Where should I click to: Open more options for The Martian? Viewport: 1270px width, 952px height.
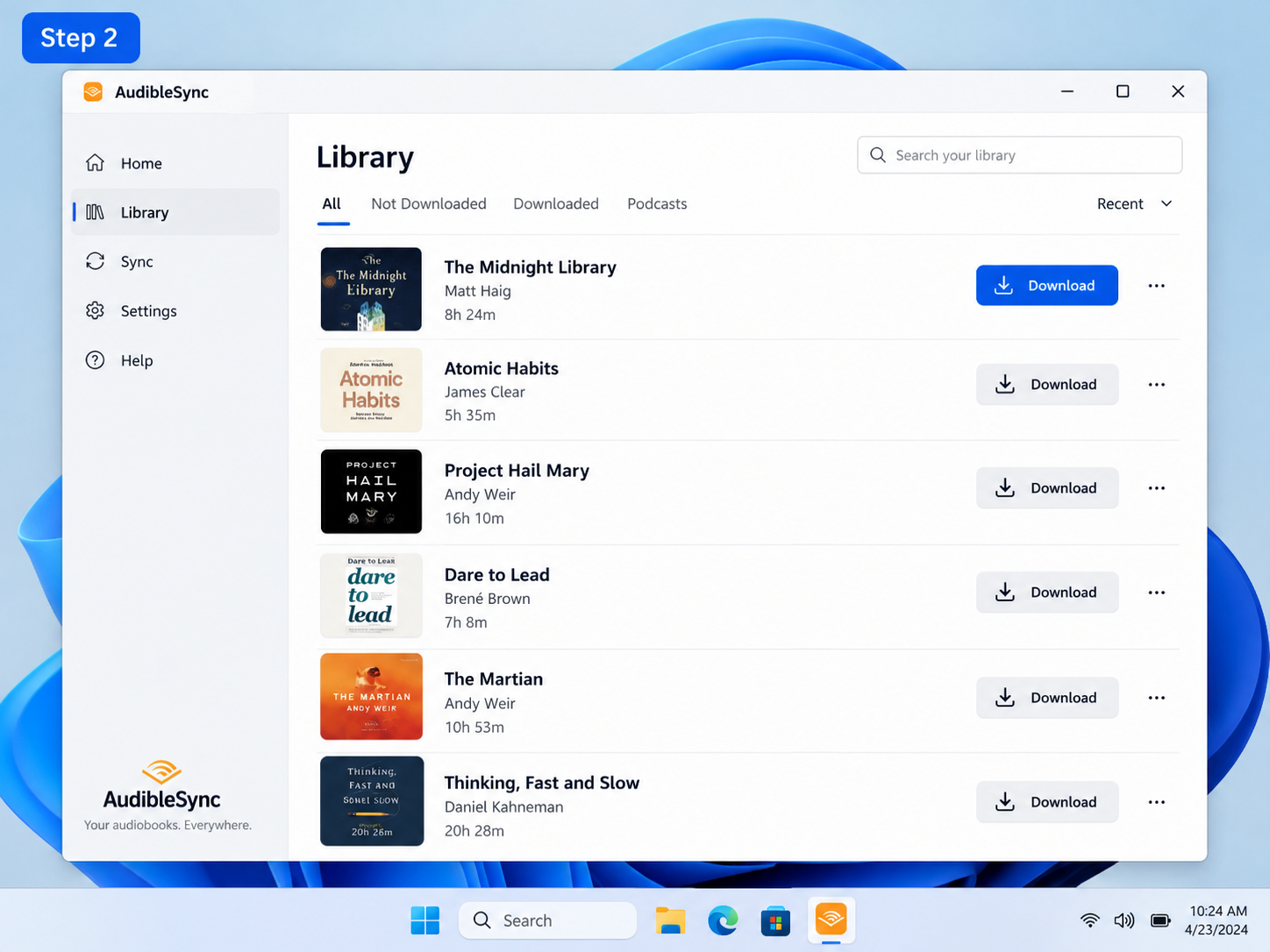pyautogui.click(x=1157, y=698)
